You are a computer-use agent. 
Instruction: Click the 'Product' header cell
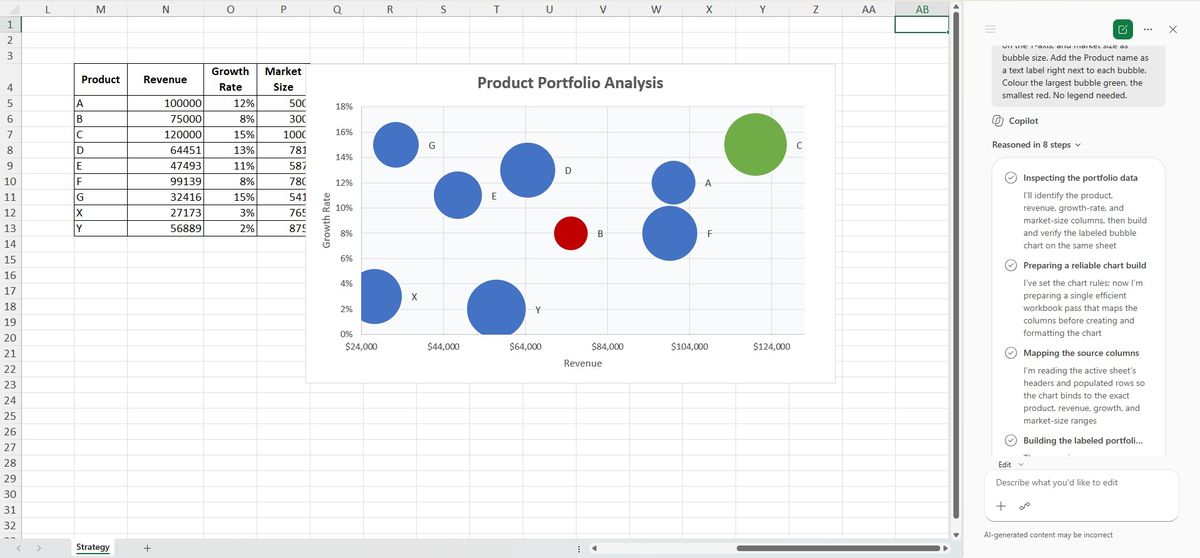[100, 79]
